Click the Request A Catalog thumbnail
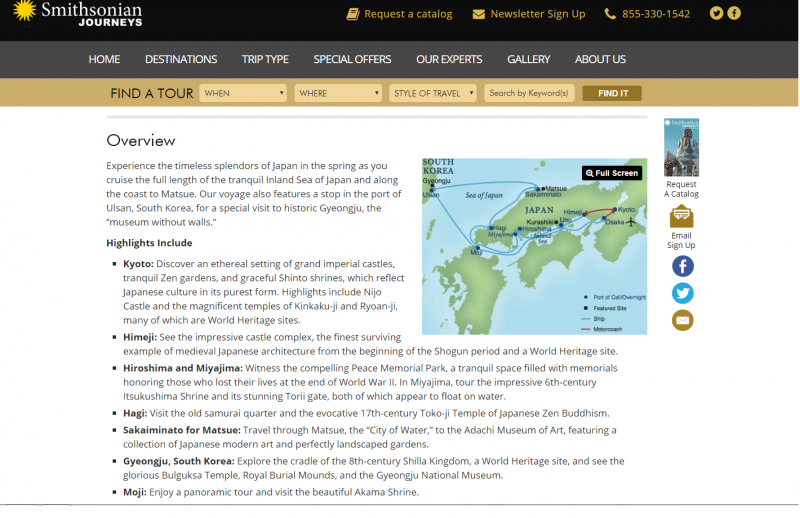Viewport: 800px width, 518px height. [682, 148]
